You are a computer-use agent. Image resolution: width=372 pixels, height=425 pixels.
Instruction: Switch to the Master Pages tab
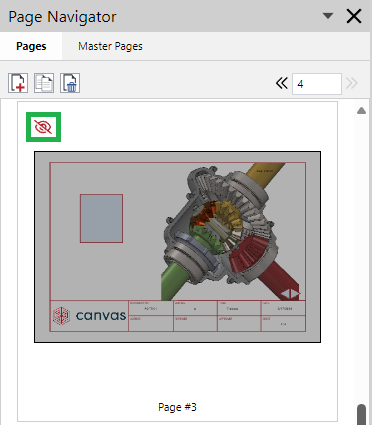click(x=110, y=46)
